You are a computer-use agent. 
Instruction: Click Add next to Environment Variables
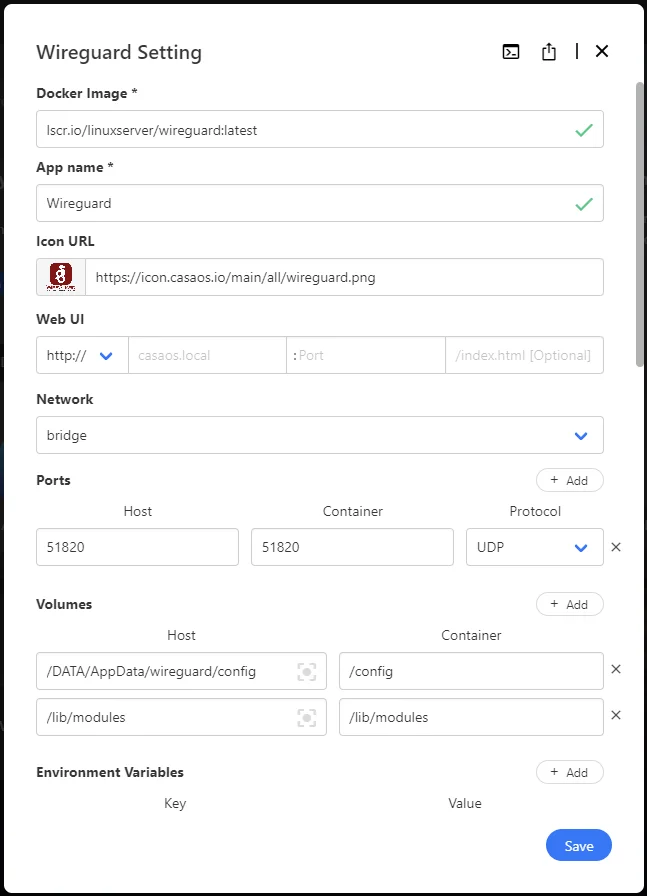[x=569, y=772]
